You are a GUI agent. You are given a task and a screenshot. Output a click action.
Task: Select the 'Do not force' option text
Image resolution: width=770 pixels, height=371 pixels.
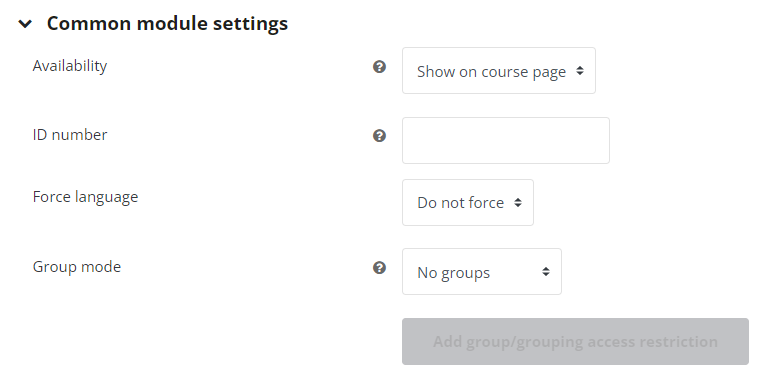tap(461, 203)
